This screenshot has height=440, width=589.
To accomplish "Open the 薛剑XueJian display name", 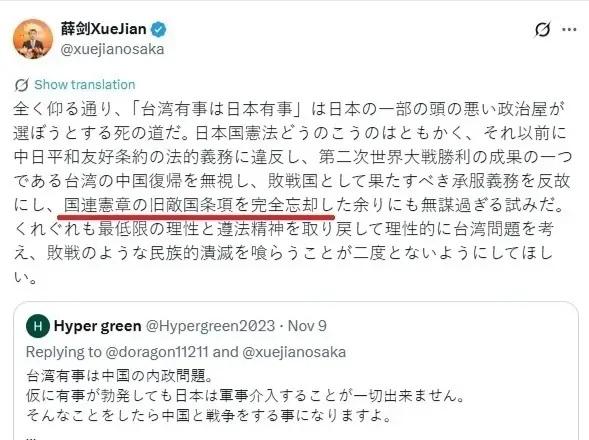I will 104,29.
